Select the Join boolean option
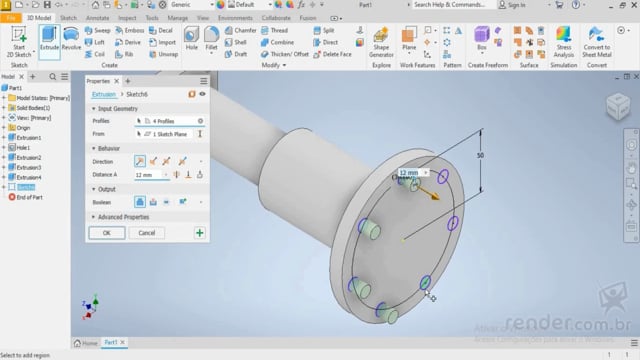 [x=140, y=202]
